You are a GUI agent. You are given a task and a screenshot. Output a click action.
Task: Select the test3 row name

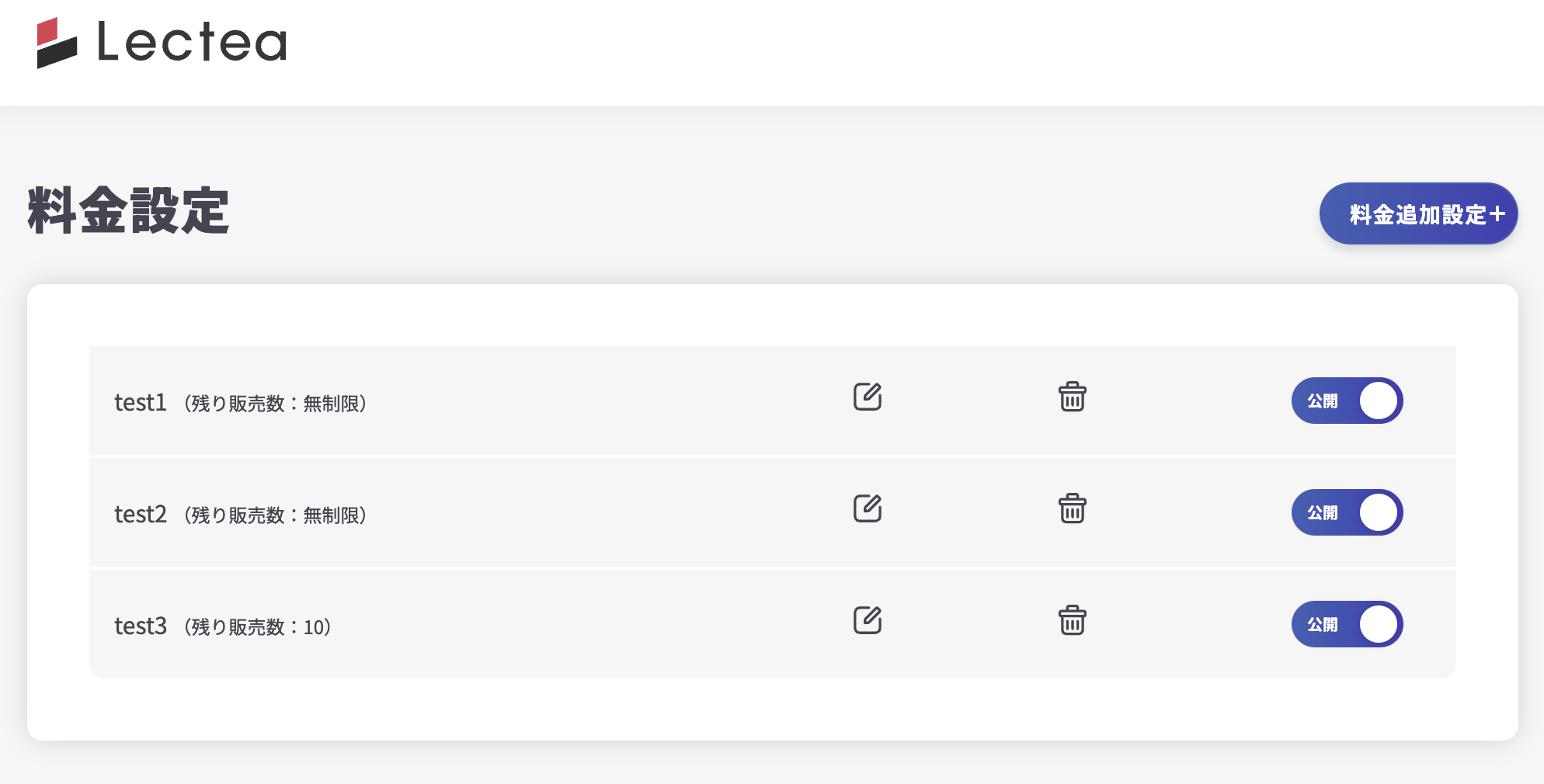pos(141,626)
